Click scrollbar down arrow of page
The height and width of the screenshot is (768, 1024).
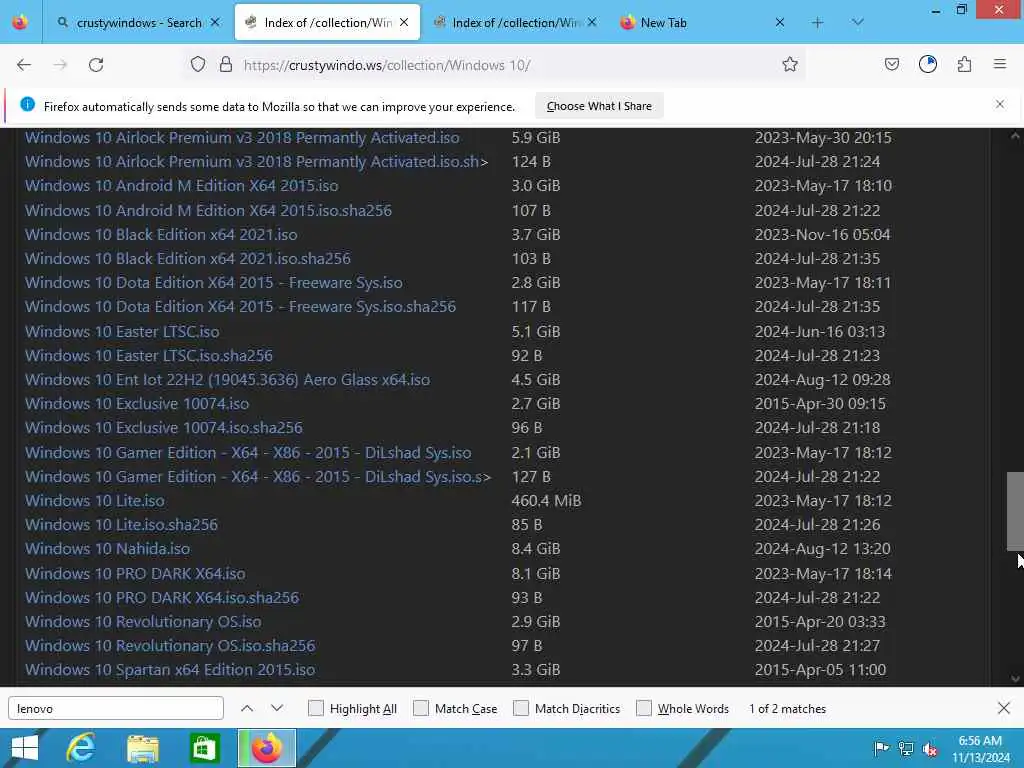(1015, 679)
